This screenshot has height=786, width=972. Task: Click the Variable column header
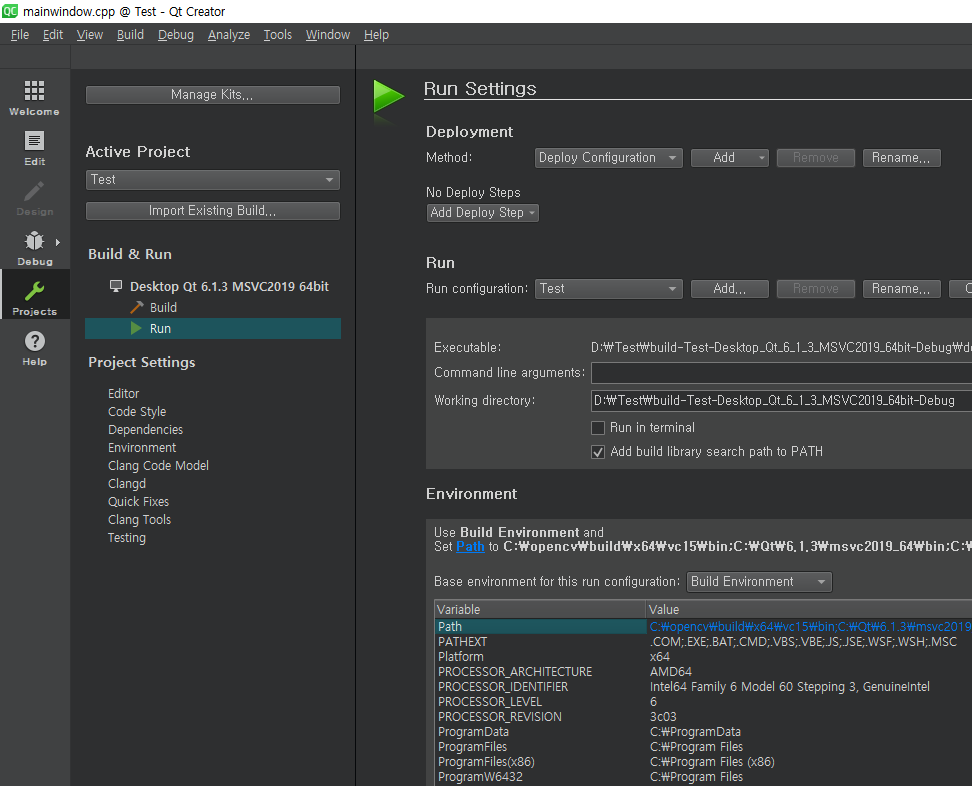click(540, 609)
